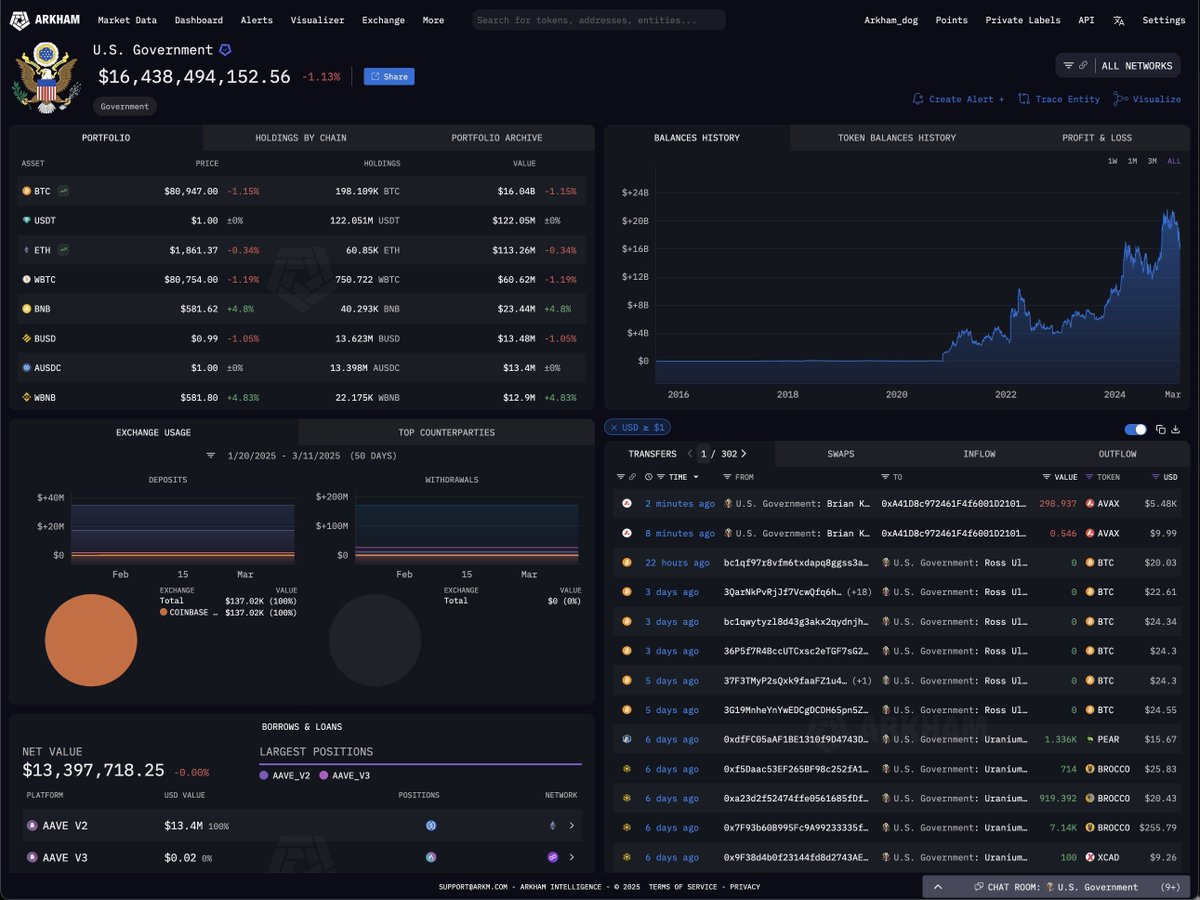Click the exchange usage date range filter icon
The width and height of the screenshot is (1200, 900).
pyautogui.click(x=211, y=455)
